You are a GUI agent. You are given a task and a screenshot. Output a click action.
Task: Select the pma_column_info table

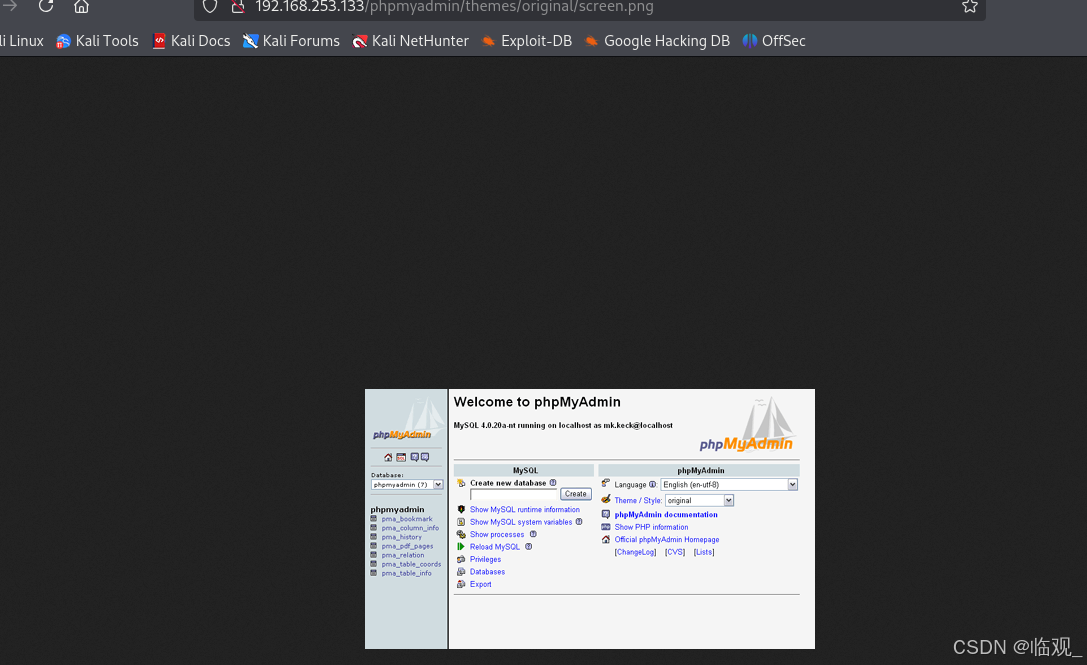tap(410, 528)
